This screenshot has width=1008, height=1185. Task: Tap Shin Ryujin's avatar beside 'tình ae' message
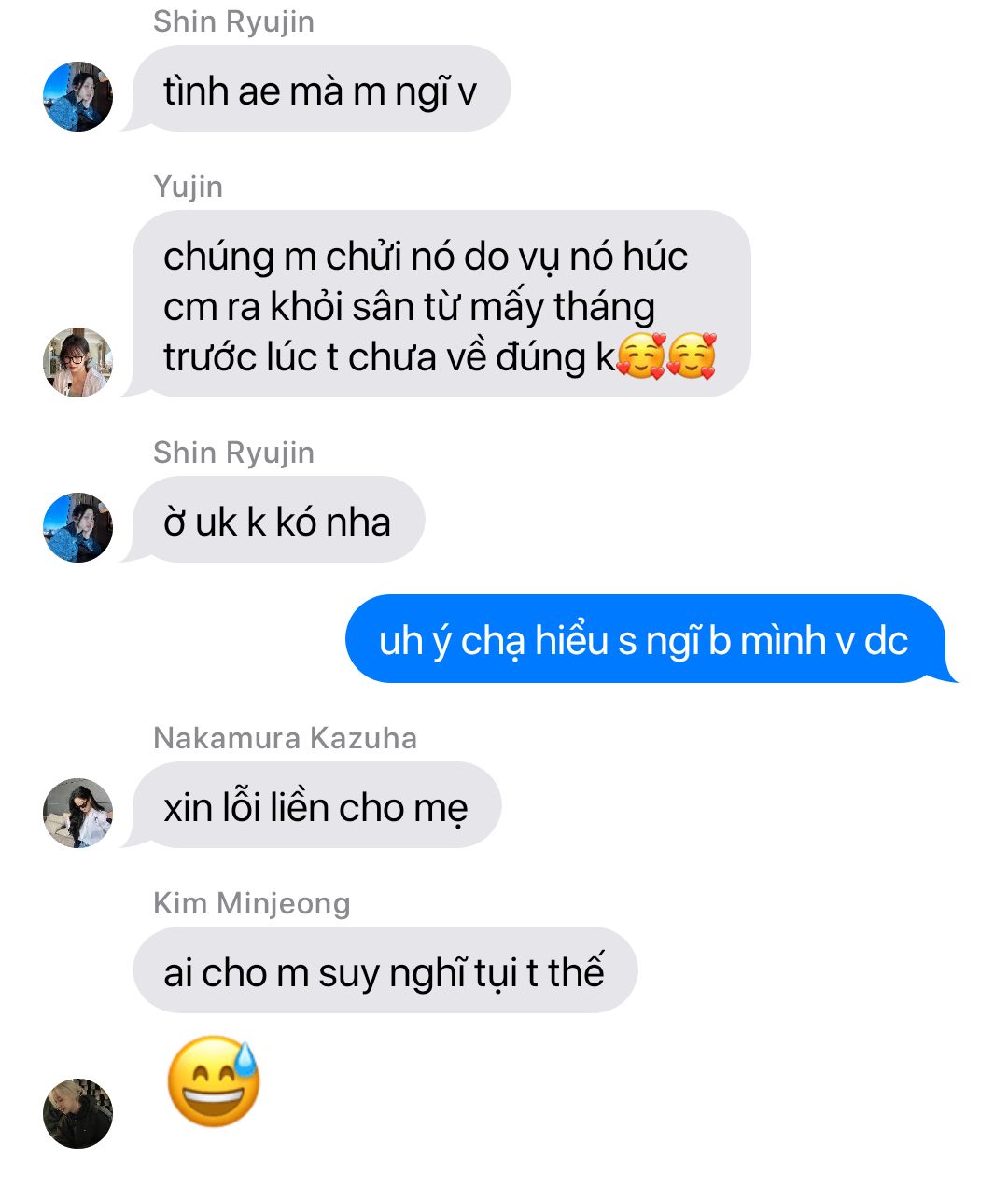[77, 97]
